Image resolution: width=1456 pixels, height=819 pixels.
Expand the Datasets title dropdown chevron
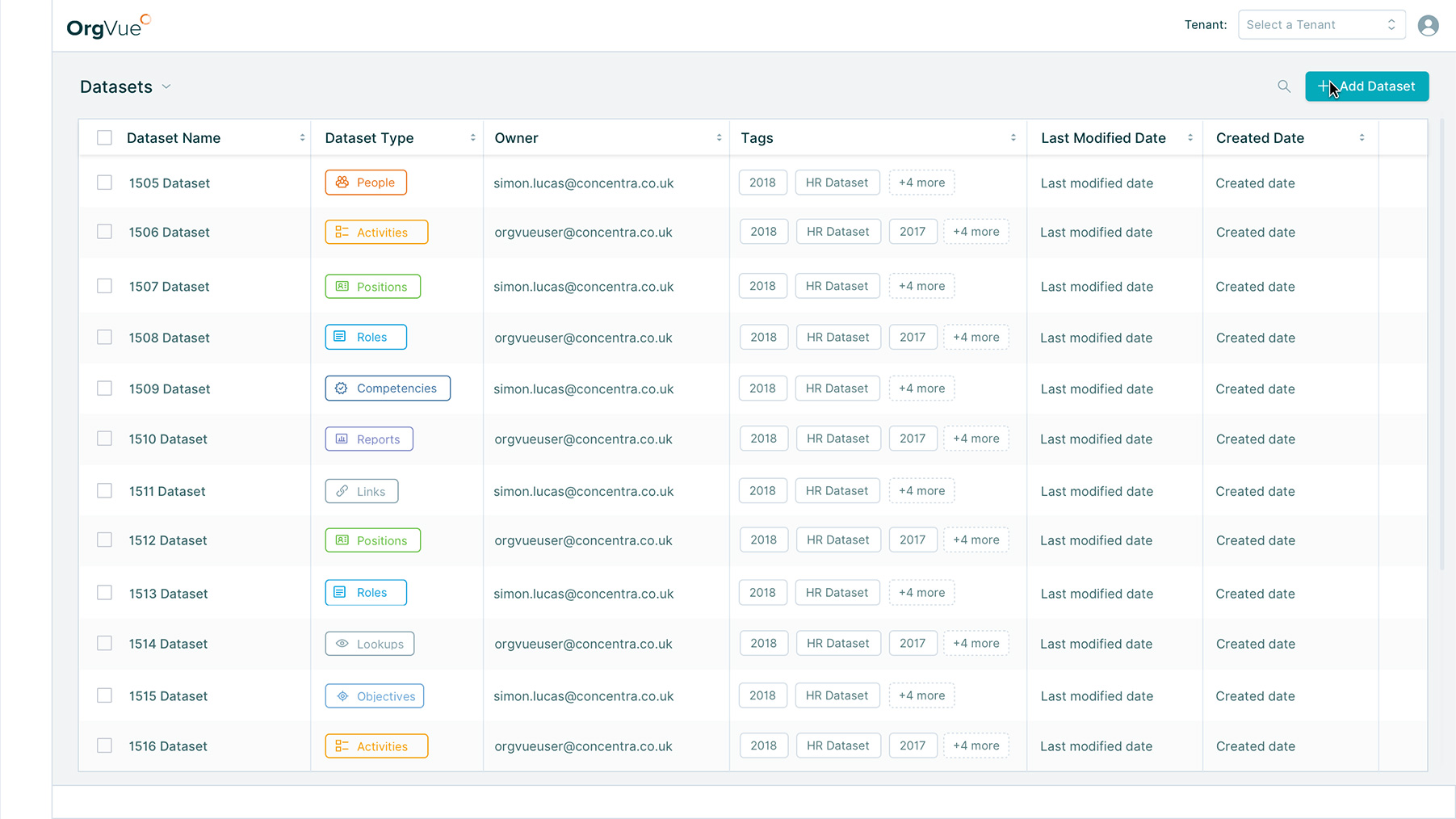(x=166, y=86)
